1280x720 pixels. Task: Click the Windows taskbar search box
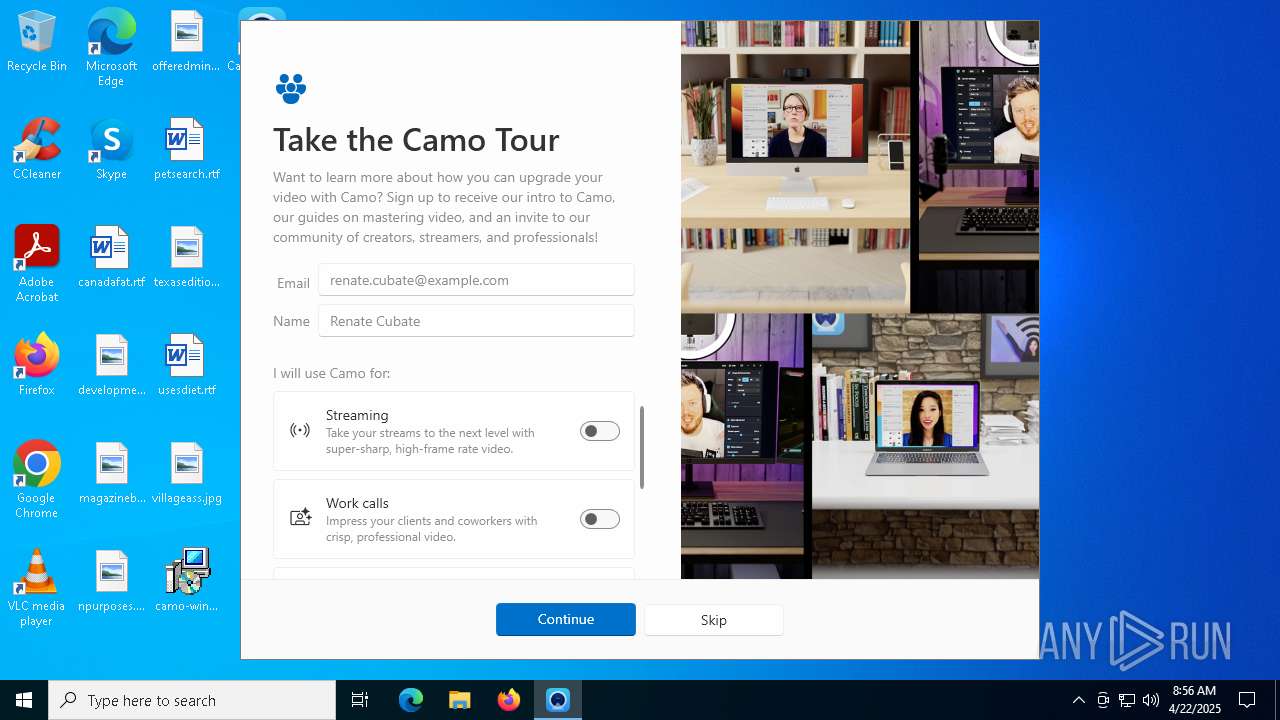pos(192,700)
